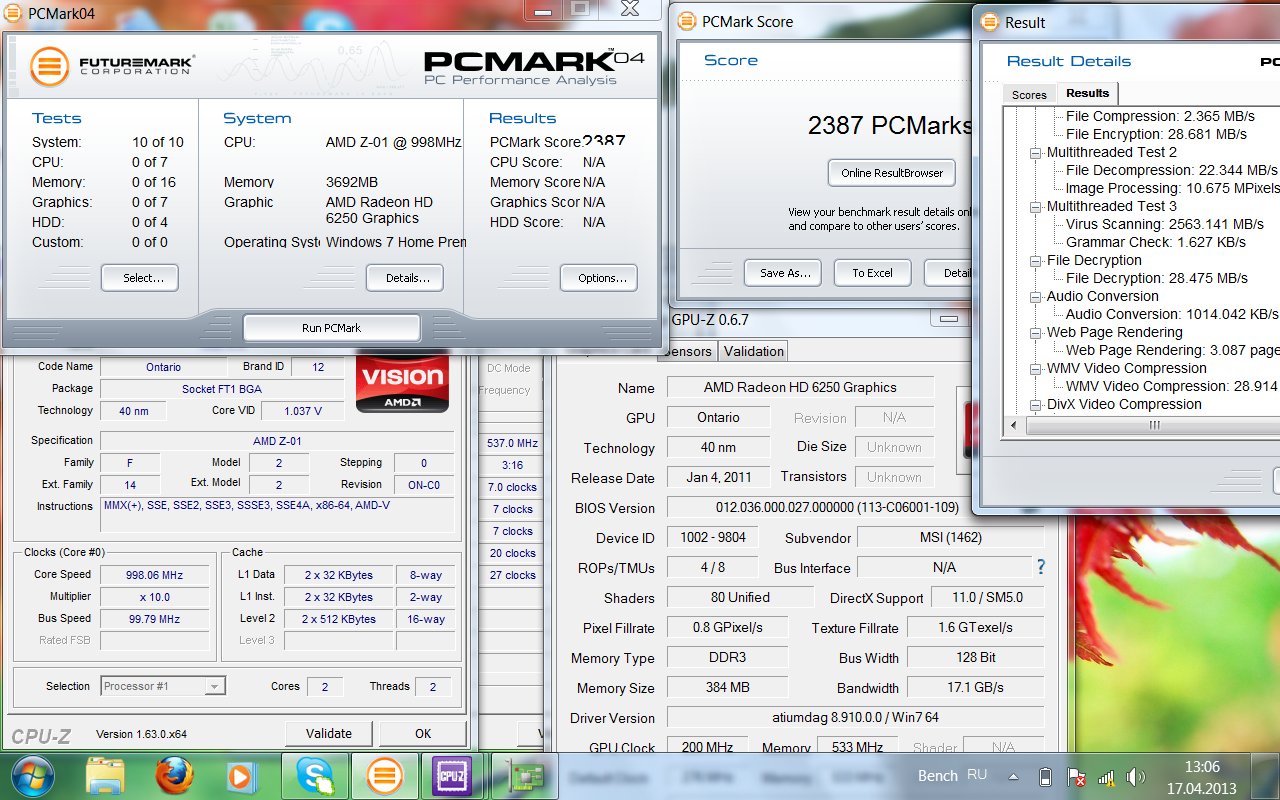1280x800 pixels.
Task: Click the Specification AMD Z-01 field
Action: click(277, 441)
